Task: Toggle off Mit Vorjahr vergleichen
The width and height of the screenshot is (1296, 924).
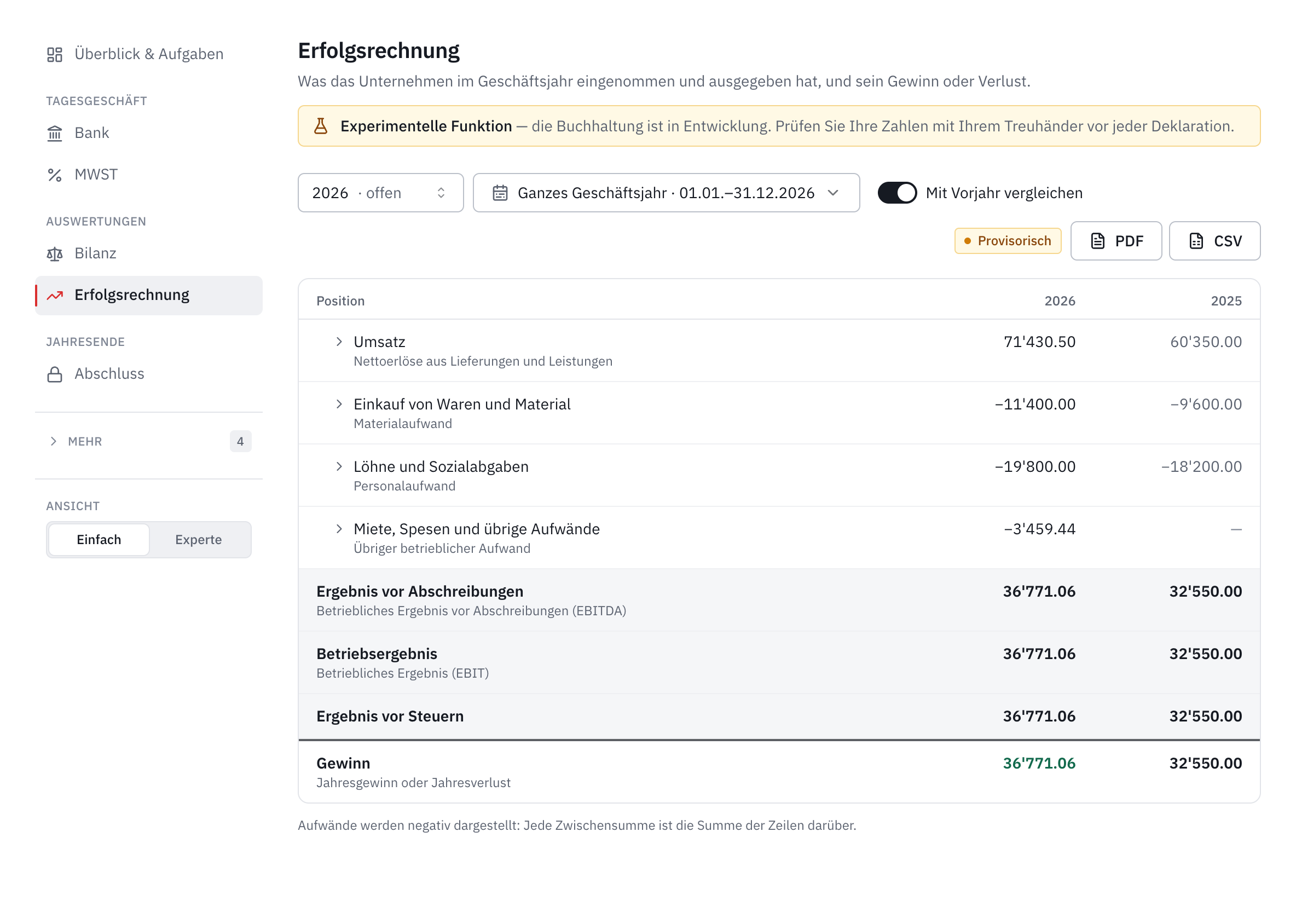Action: [897, 193]
